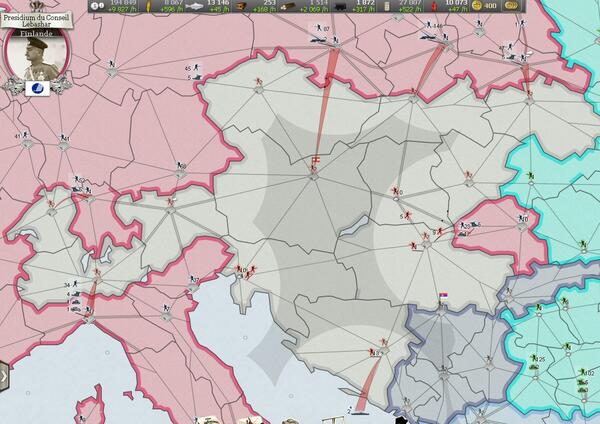The width and height of the screenshot is (600, 424).
Task: Select the infantry unit of 37
Action: pos(194,279)
